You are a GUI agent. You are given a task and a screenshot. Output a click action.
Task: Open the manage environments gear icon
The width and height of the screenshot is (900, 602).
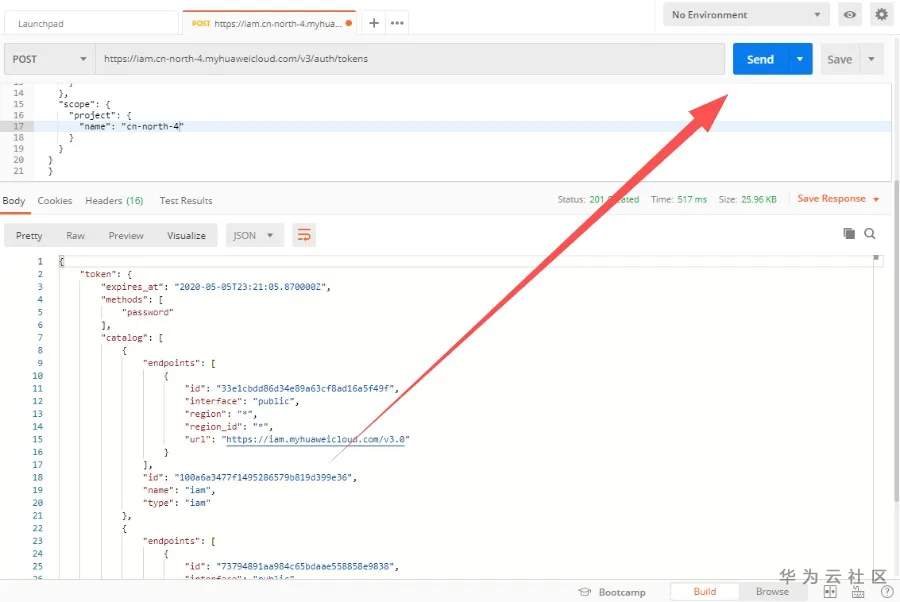(882, 14)
